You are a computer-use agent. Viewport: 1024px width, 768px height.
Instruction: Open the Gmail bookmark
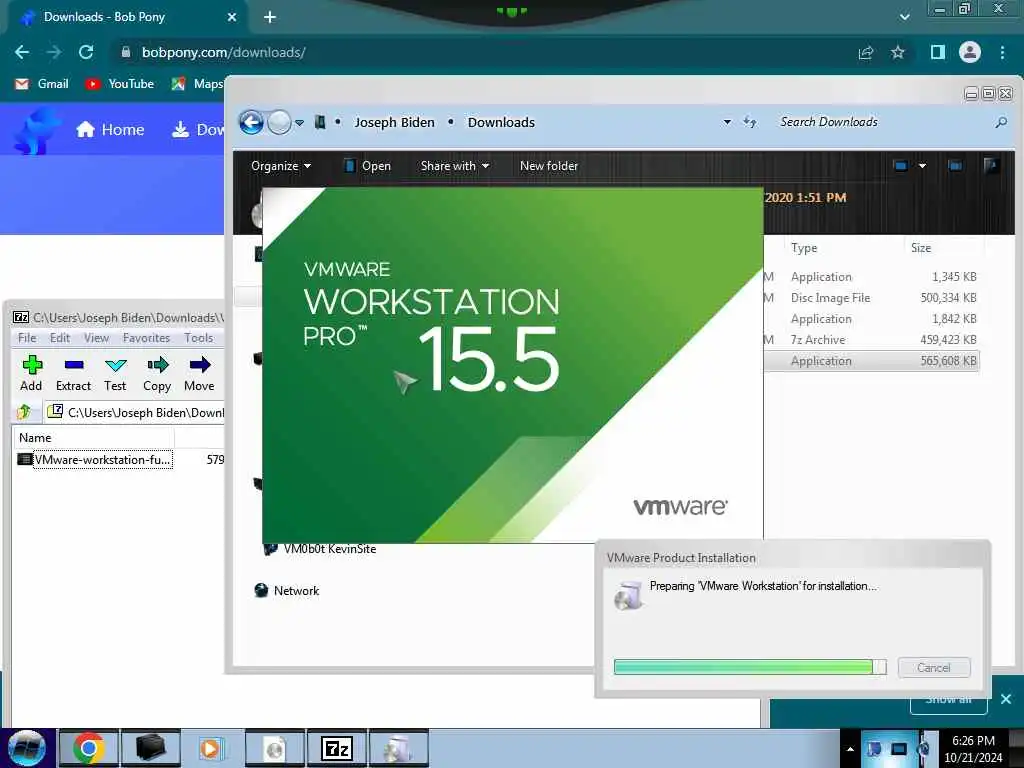(42, 84)
